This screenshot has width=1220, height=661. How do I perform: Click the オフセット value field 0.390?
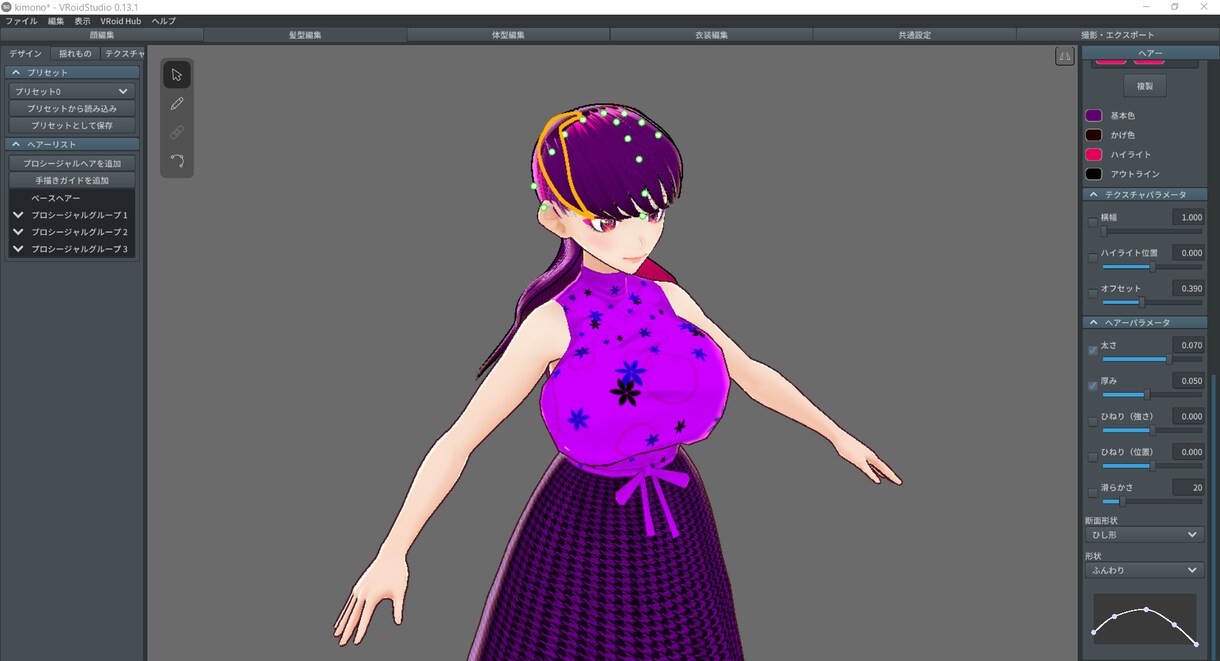pos(1188,288)
